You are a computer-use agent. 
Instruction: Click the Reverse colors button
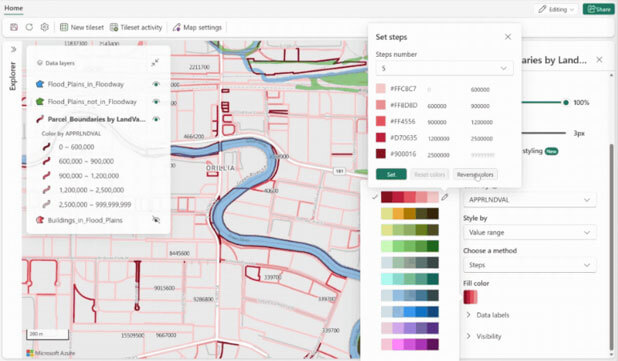pyautogui.click(x=475, y=174)
